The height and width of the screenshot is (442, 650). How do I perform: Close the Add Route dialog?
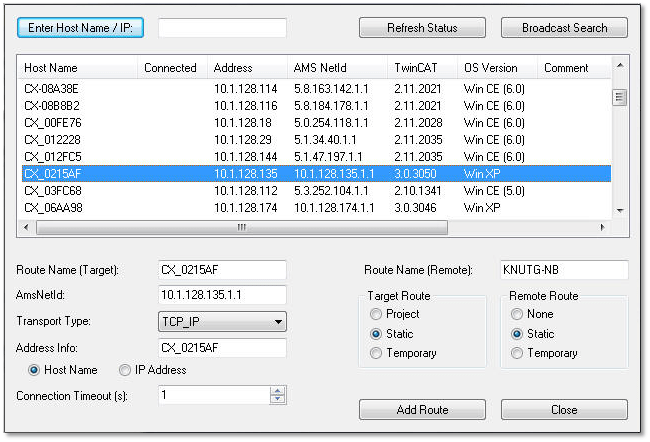coord(564,410)
